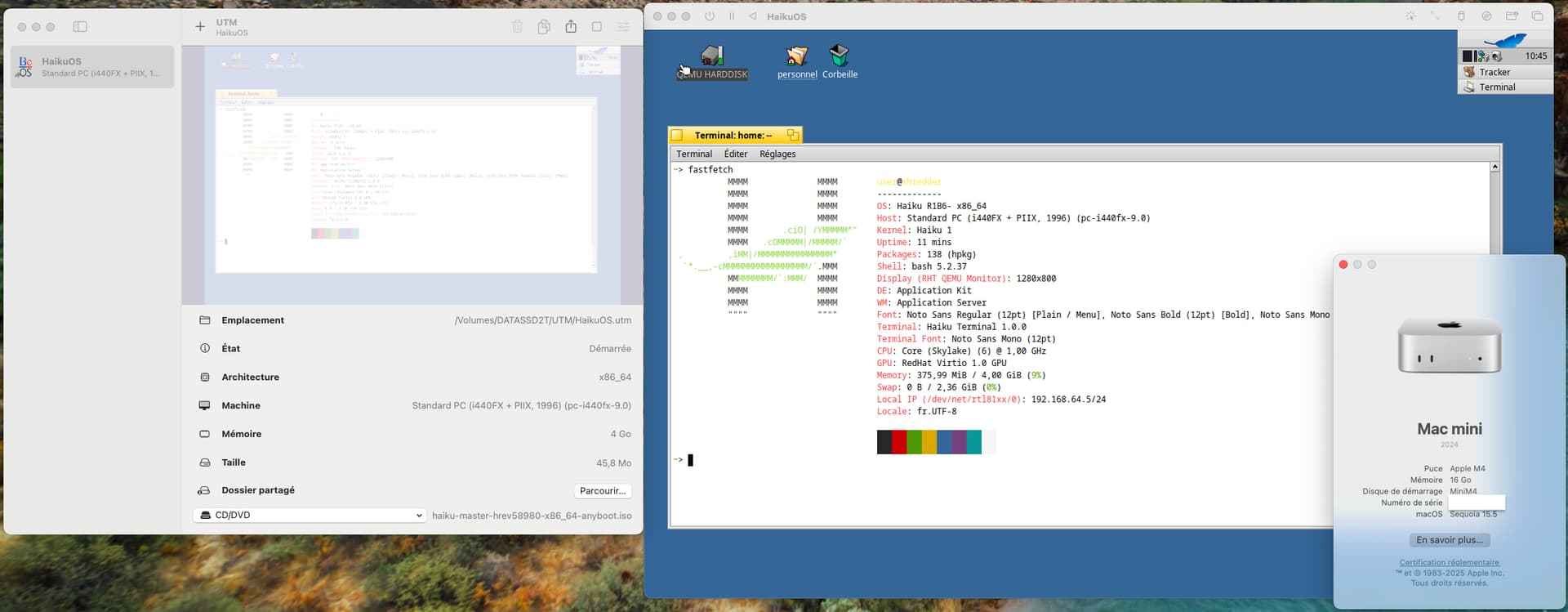This screenshot has width=1568, height=612.
Task: Toggle capture mouse cursor in VM window
Action: click(1410, 16)
